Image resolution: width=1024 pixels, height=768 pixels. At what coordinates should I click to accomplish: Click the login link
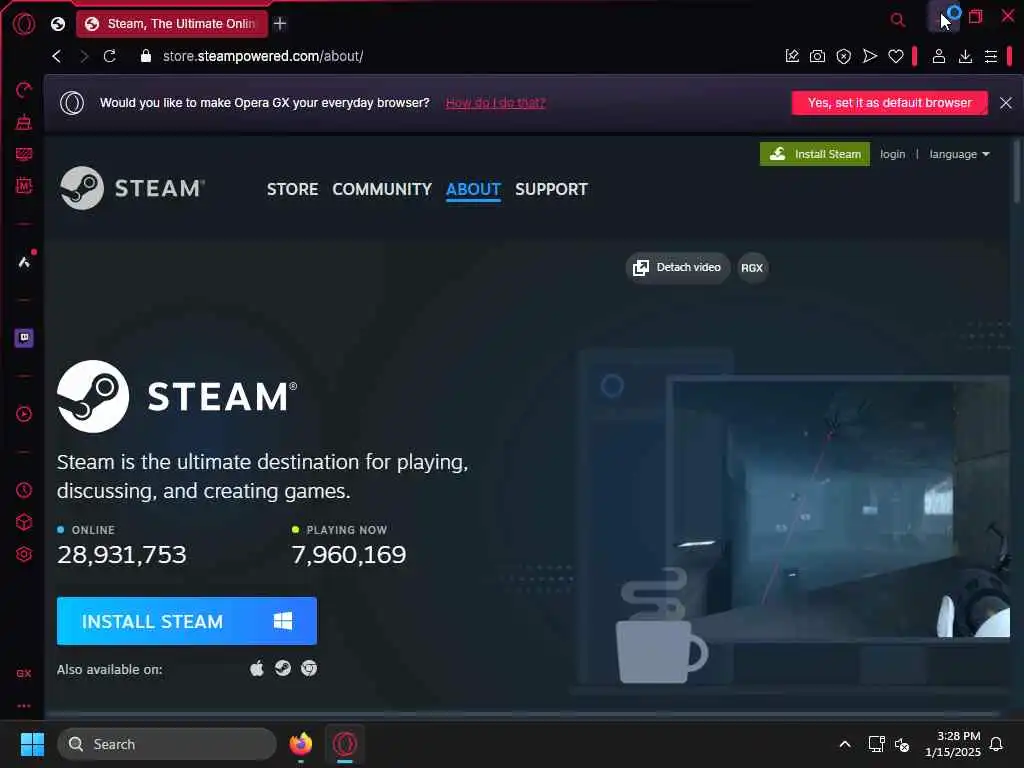click(892, 154)
